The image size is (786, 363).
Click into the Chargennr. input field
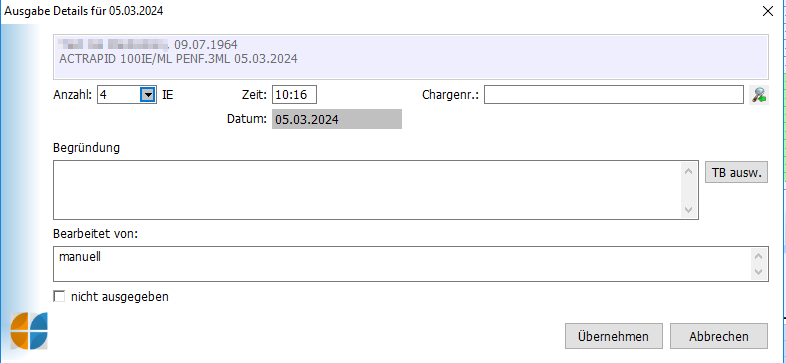click(614, 95)
